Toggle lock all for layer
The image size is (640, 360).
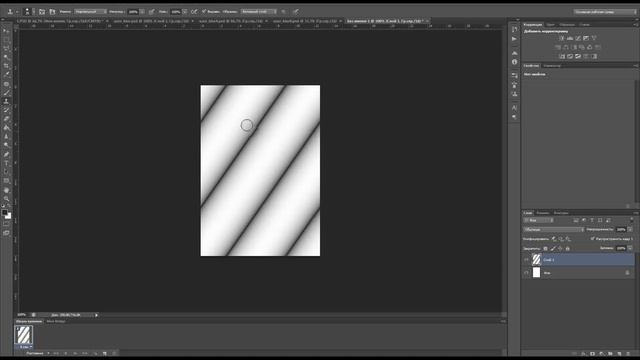[x=567, y=248]
